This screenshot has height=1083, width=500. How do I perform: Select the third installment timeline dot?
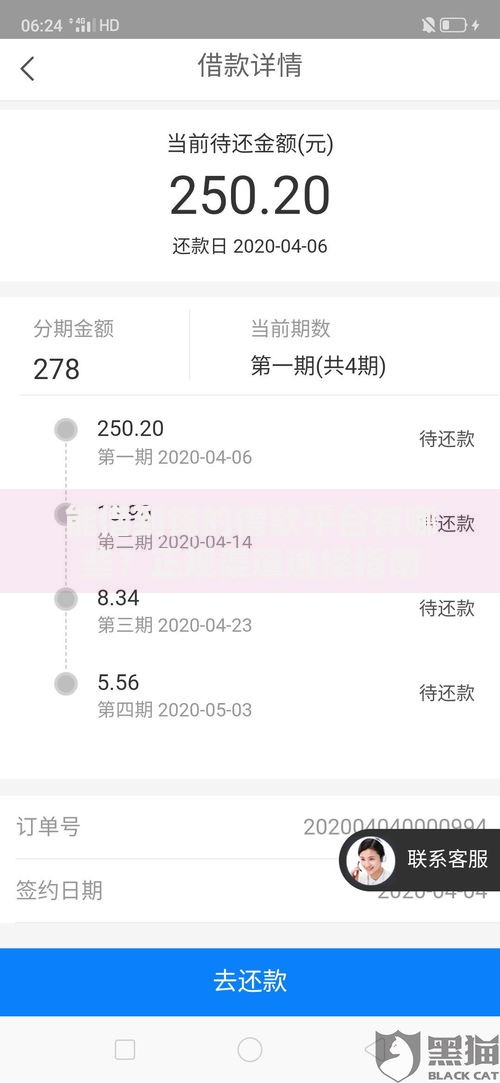(66, 599)
